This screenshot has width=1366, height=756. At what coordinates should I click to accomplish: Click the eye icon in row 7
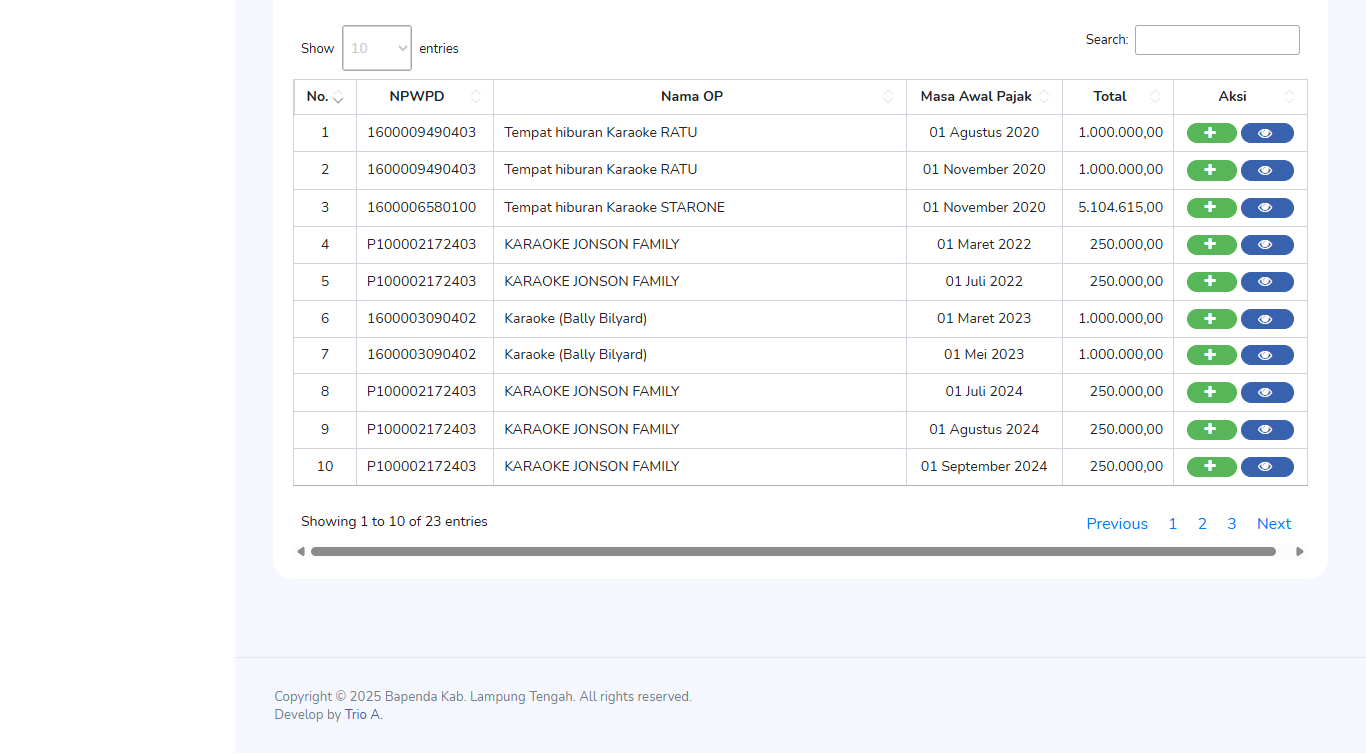click(x=1266, y=355)
